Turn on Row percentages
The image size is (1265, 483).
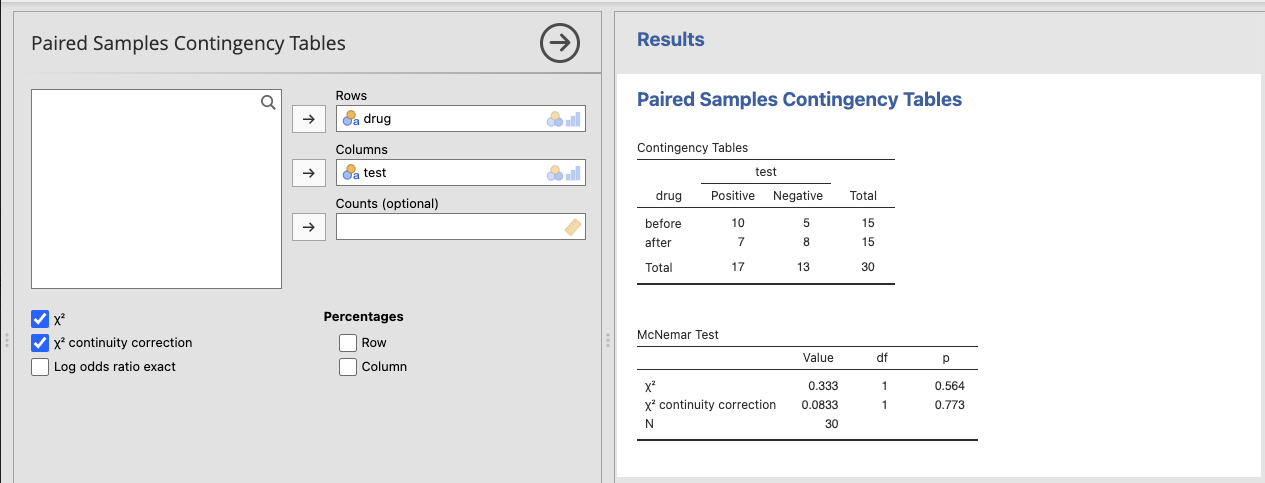click(x=348, y=343)
